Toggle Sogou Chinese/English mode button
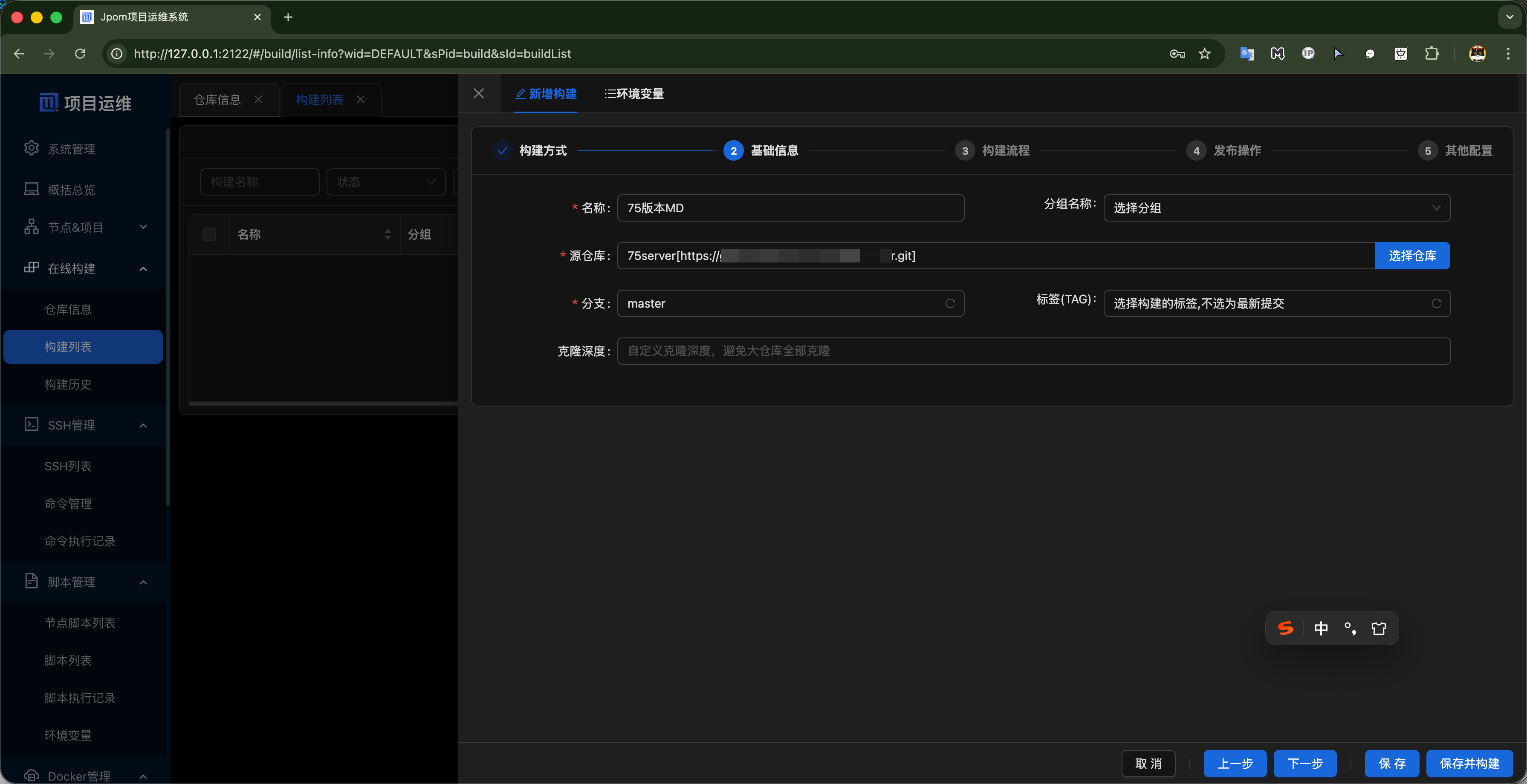This screenshot has width=1527, height=784. point(1320,628)
